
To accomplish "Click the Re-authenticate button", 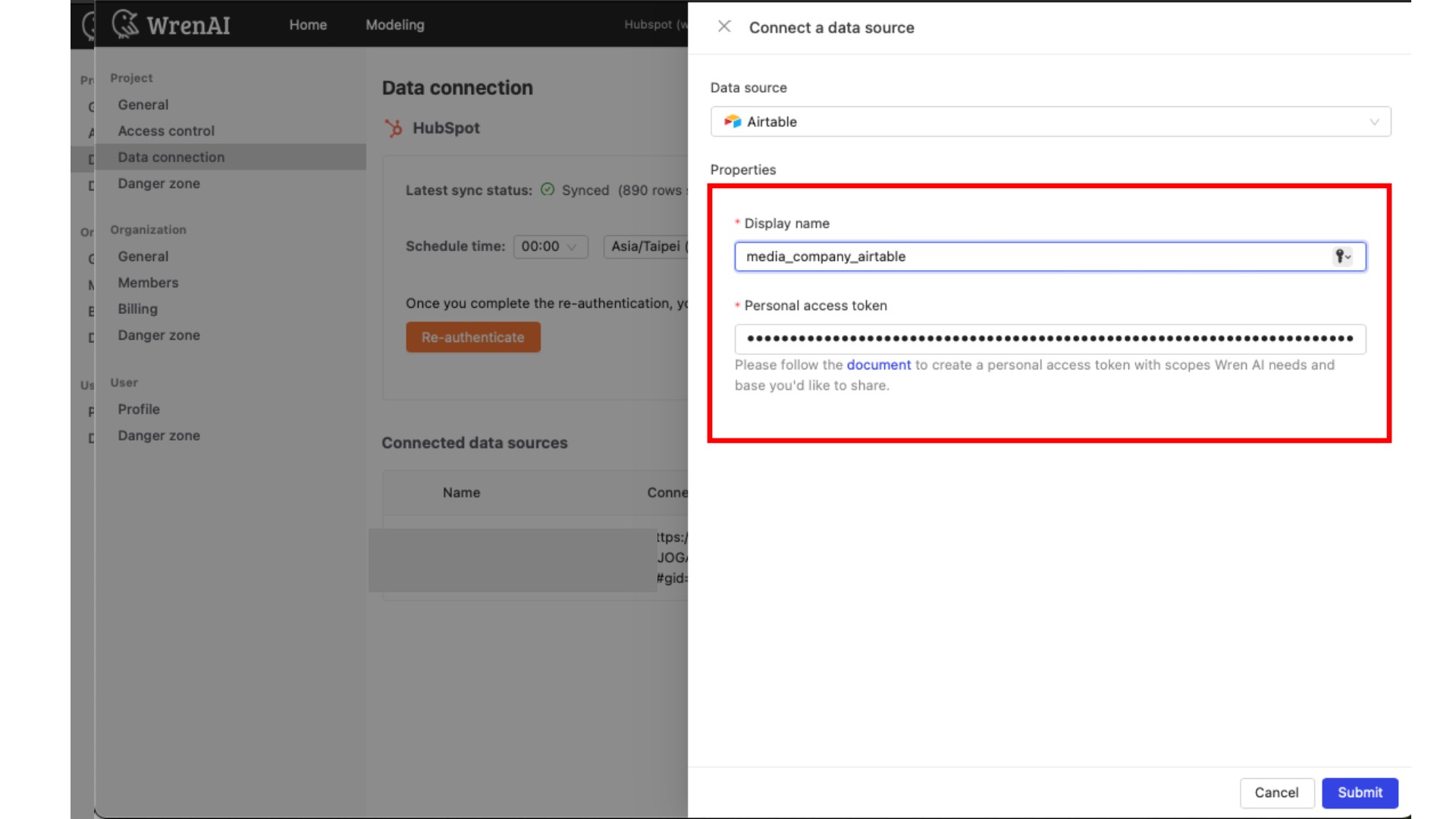I will [x=472, y=337].
